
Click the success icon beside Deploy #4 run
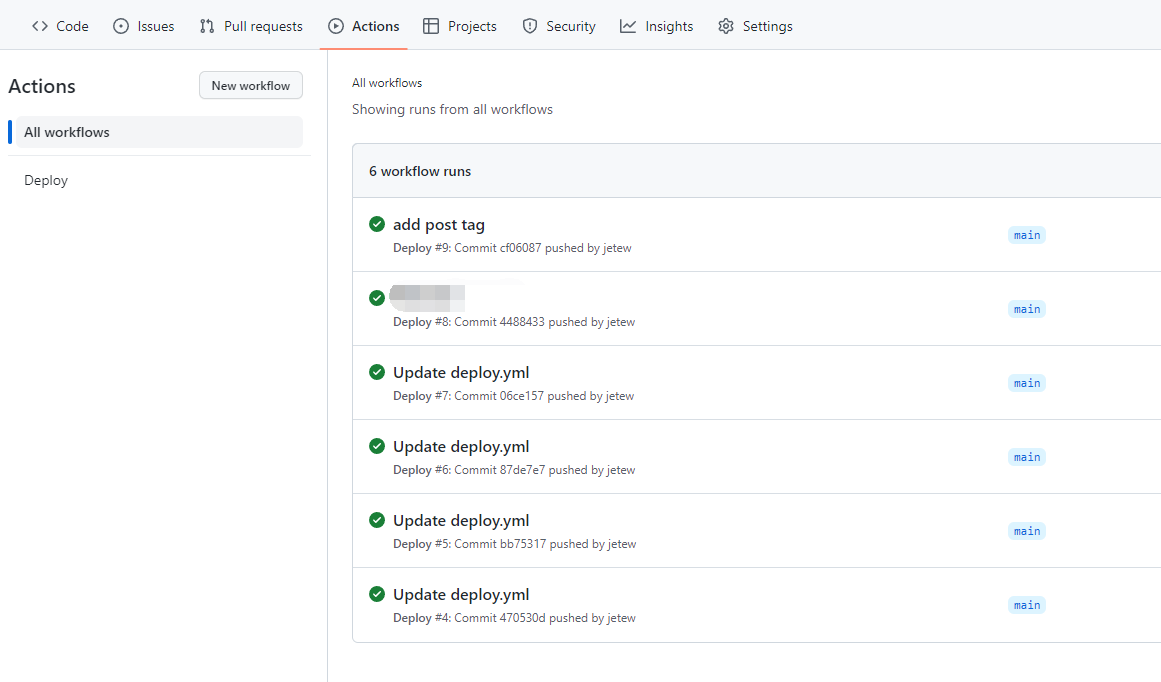click(x=377, y=594)
